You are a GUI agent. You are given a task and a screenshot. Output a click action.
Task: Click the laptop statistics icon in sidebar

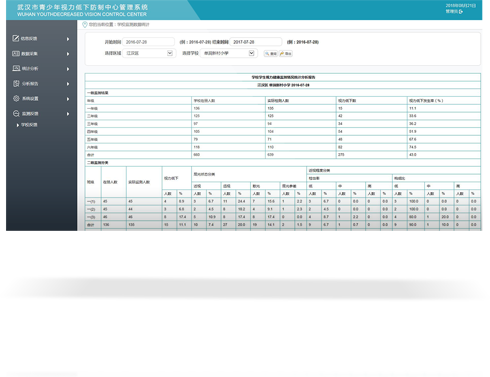[16, 68]
